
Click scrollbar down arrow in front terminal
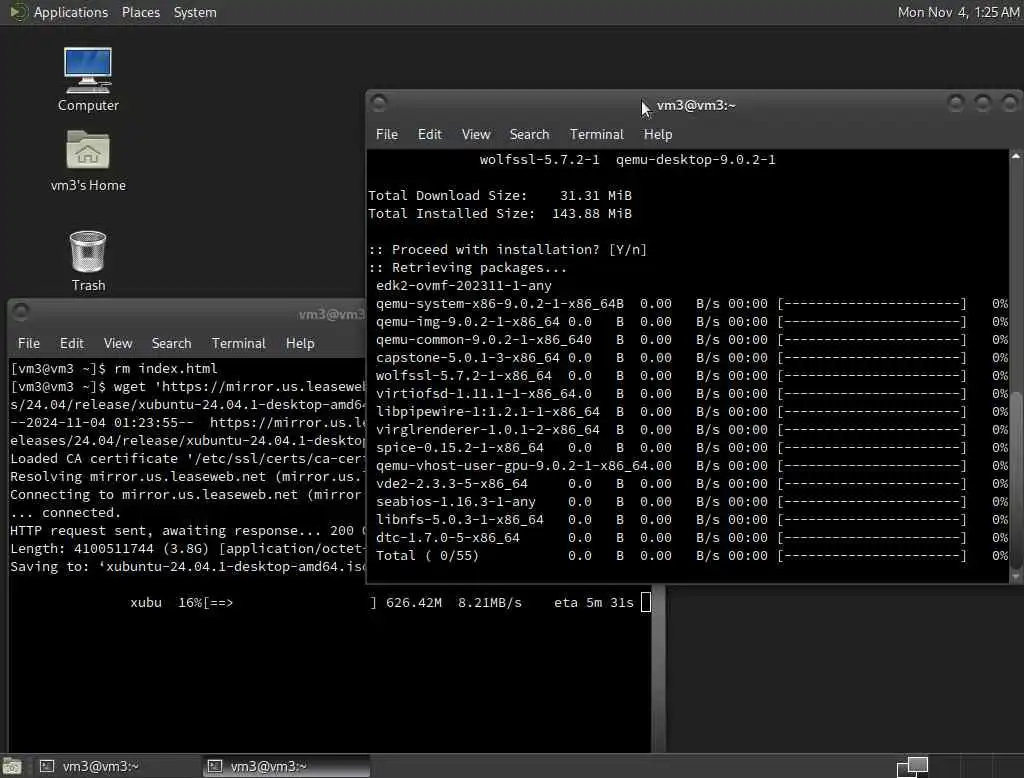point(1016,577)
